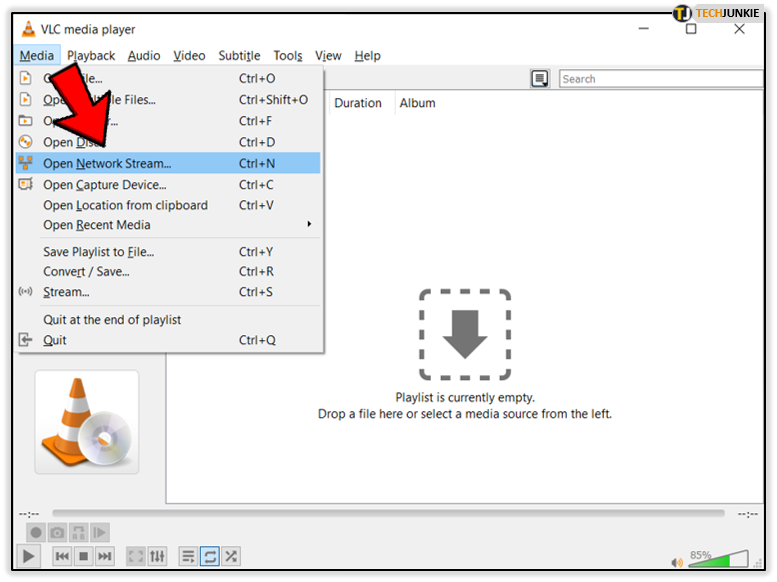Select Open Capture Device entry

(x=168, y=184)
